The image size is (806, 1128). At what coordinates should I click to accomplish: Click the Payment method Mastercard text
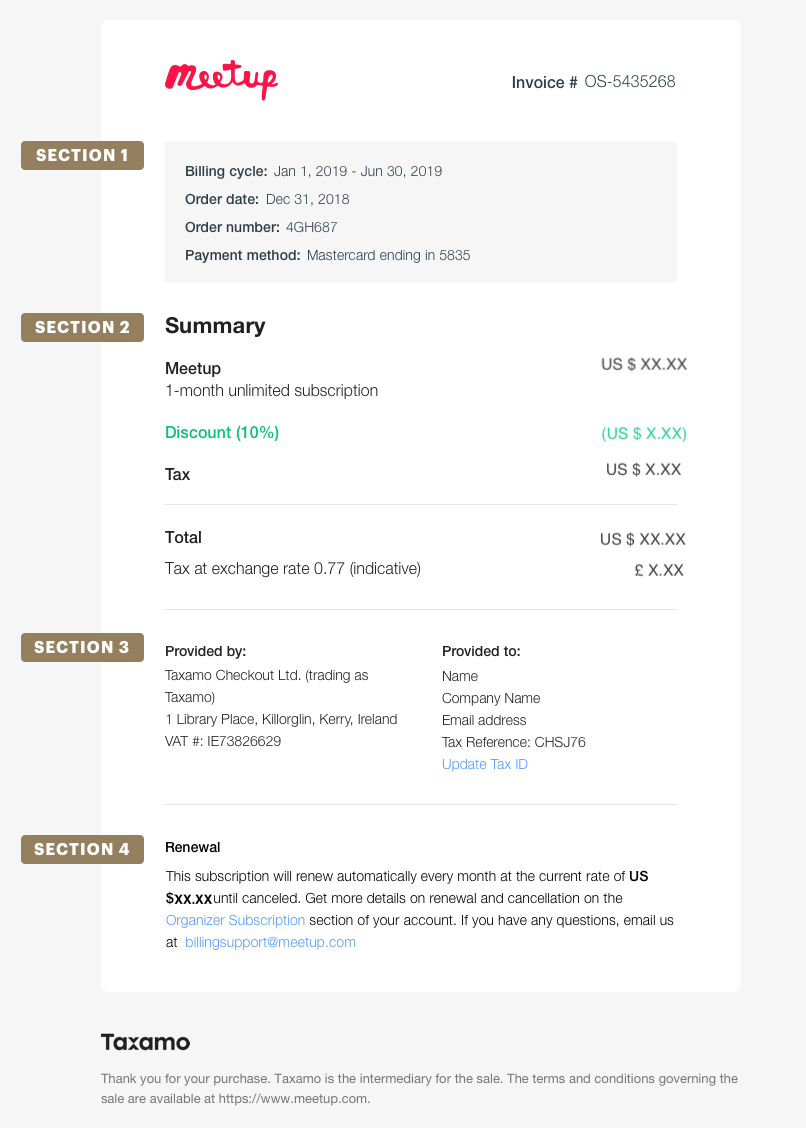(x=388, y=255)
